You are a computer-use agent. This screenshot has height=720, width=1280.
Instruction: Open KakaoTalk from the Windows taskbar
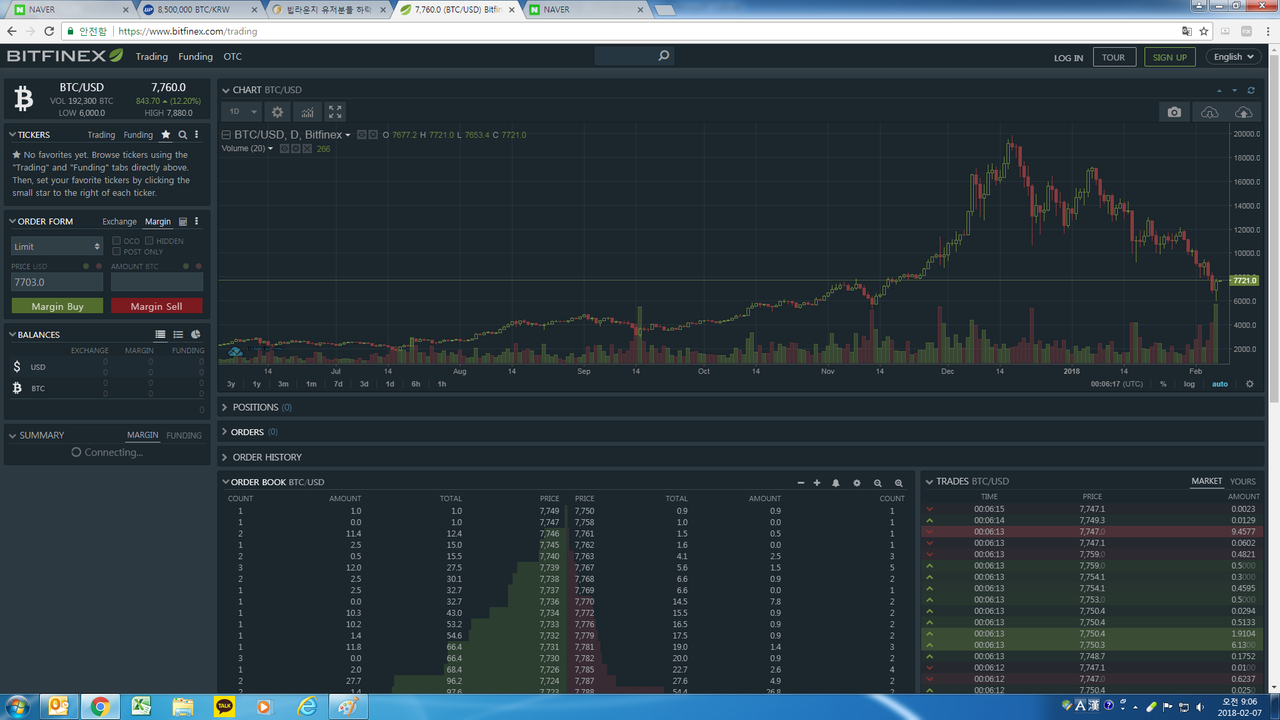tap(225, 706)
